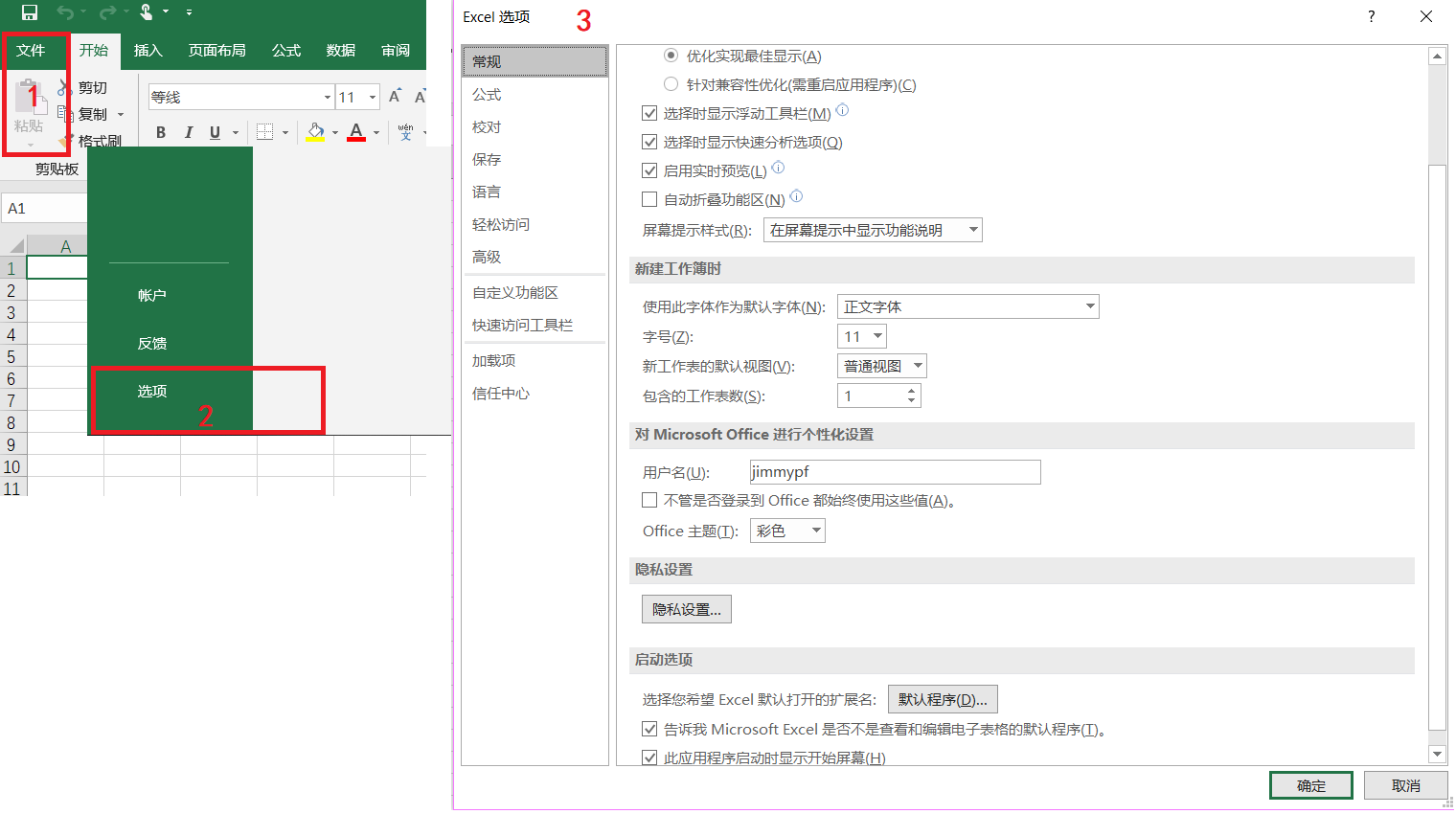Toggle Italic formatting (I)
The width and height of the screenshot is (1456, 814).
point(188,132)
